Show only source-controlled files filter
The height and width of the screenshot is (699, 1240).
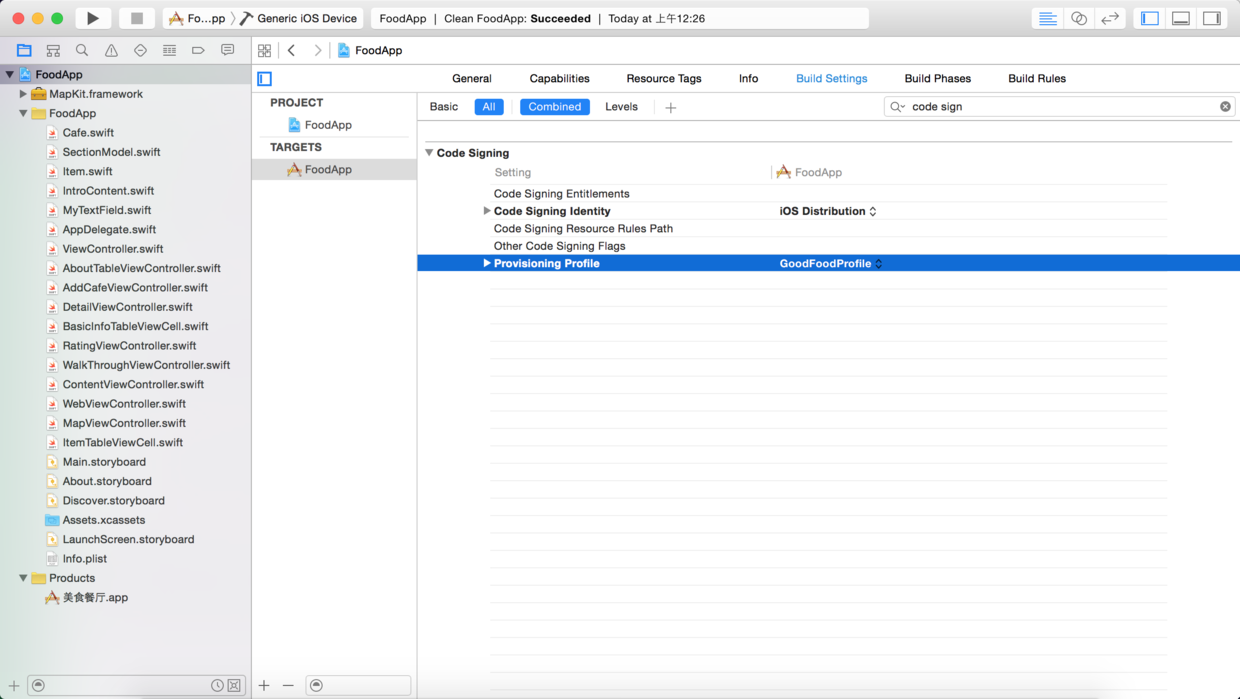[x=234, y=685]
